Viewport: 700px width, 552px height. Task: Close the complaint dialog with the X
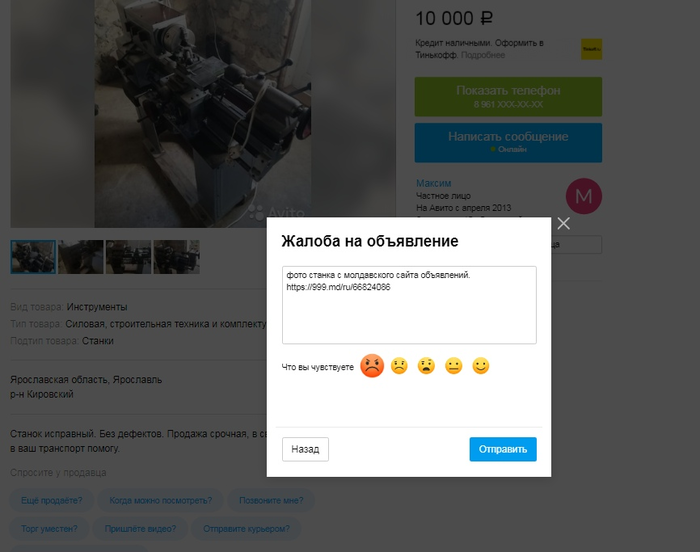click(563, 223)
